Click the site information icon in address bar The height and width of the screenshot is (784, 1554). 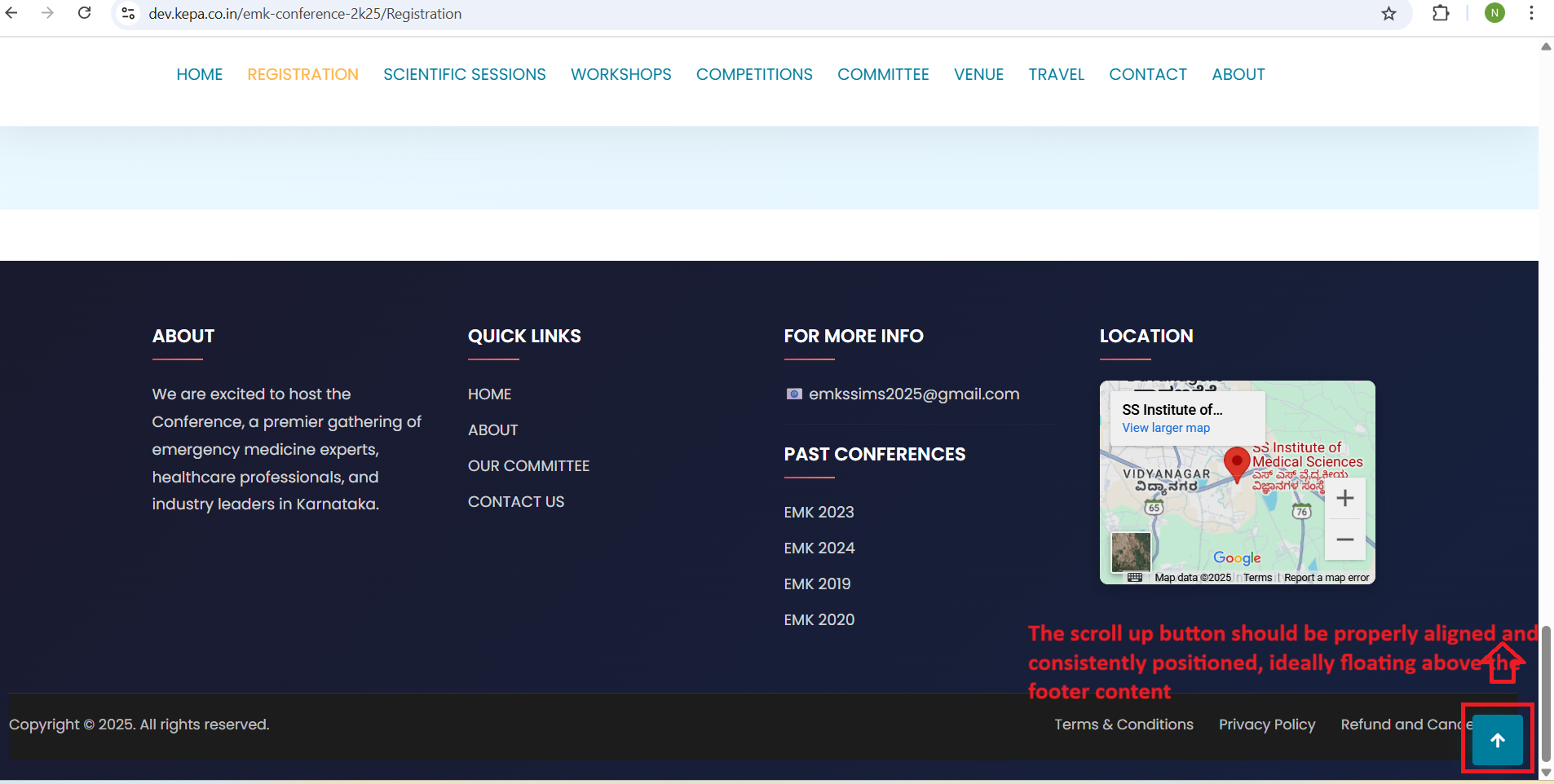(x=128, y=13)
